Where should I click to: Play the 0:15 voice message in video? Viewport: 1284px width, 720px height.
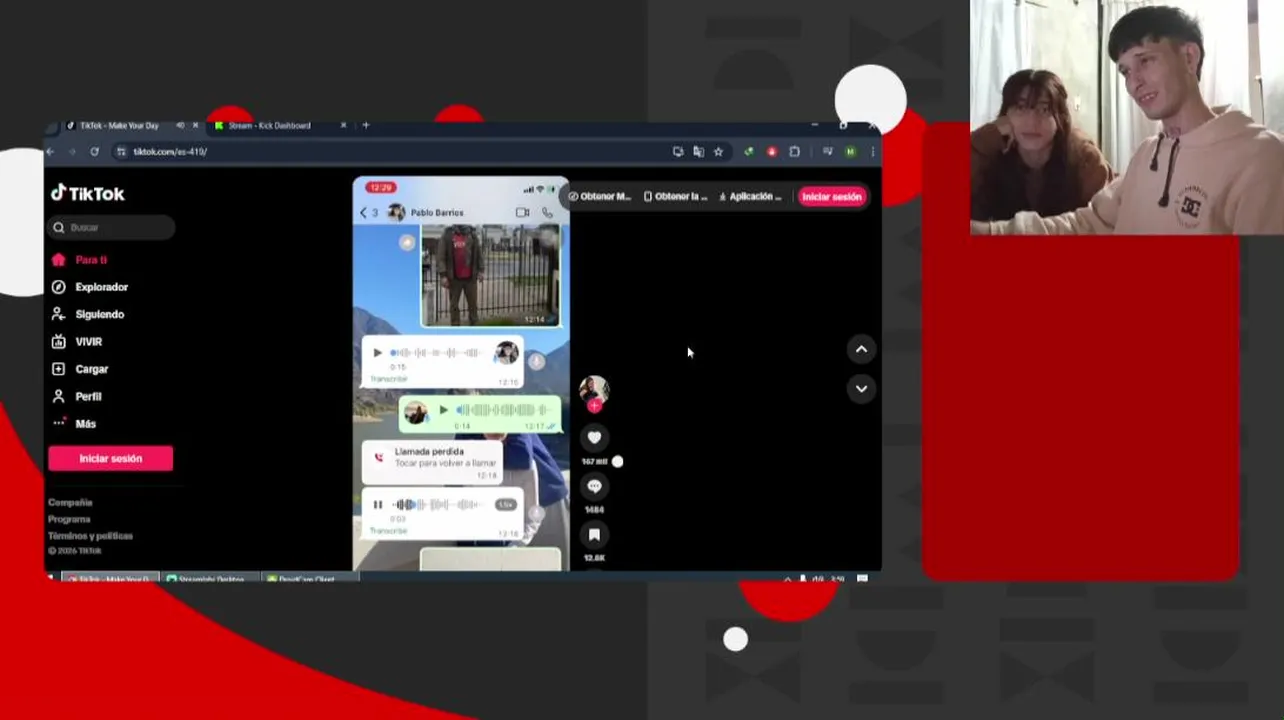click(377, 353)
